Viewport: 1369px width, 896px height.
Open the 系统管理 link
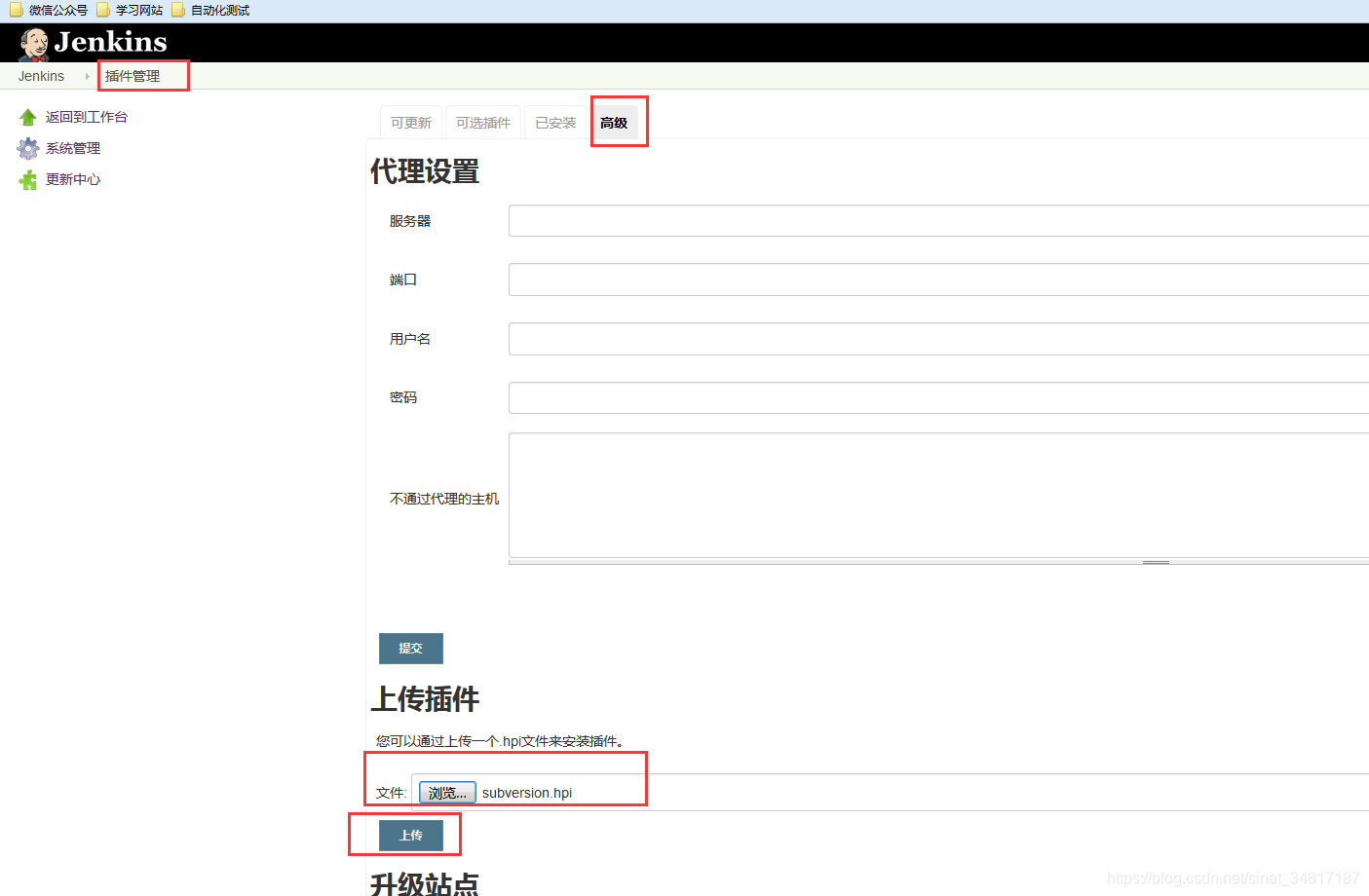pyautogui.click(x=73, y=148)
